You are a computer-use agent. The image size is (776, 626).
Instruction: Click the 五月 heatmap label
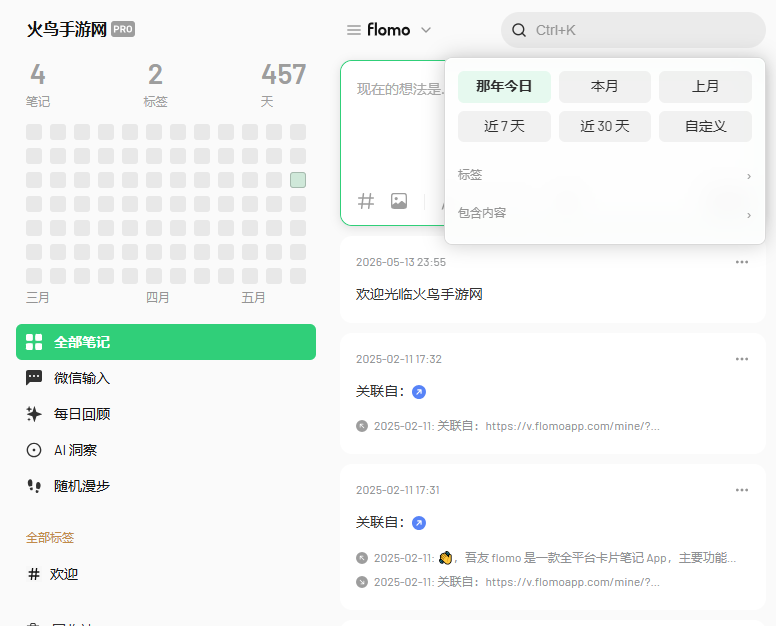[x=253, y=297]
